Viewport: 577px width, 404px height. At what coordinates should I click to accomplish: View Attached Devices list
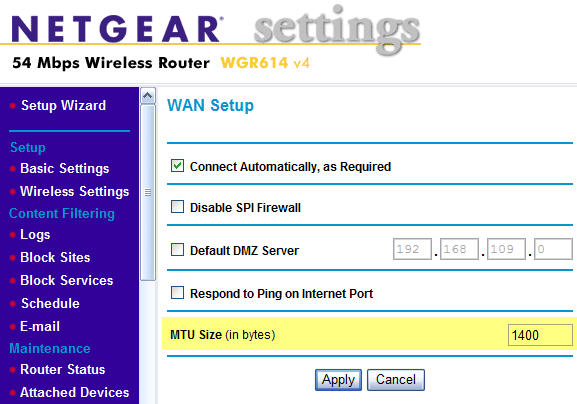75,392
